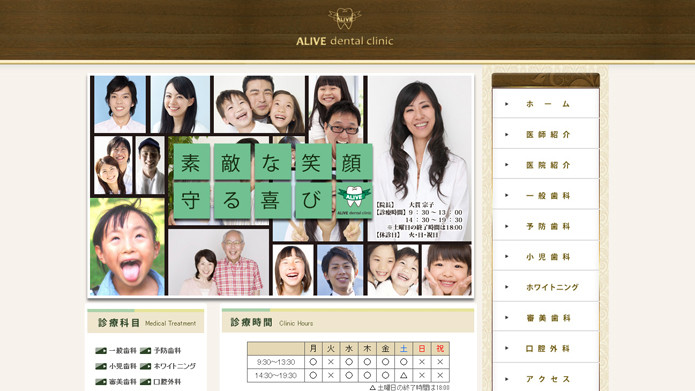Select 予防歯科 in the sidebar menu
Screen dimensions: 695x391
pyautogui.click(x=546, y=226)
